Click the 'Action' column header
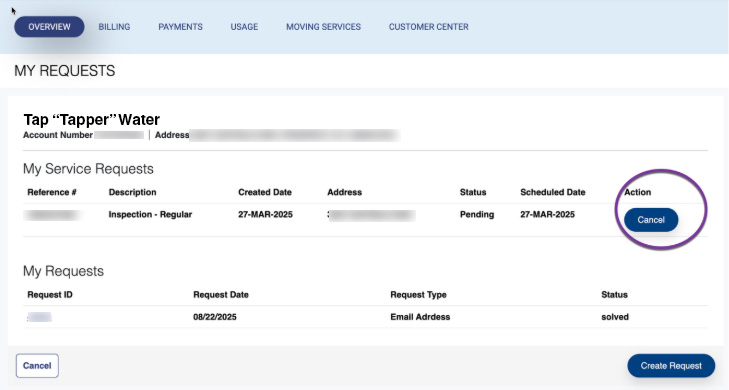This screenshot has height=390, width=729. pos(637,192)
